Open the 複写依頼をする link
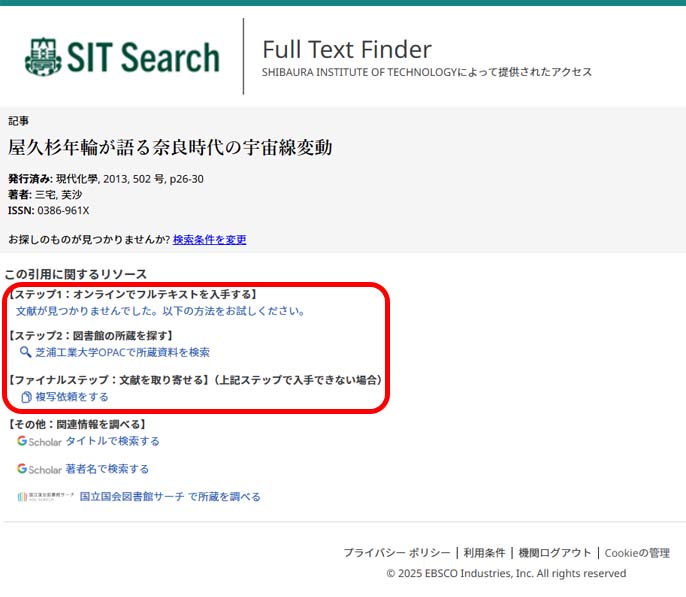Image resolution: width=686 pixels, height=597 pixels. [x=72, y=397]
